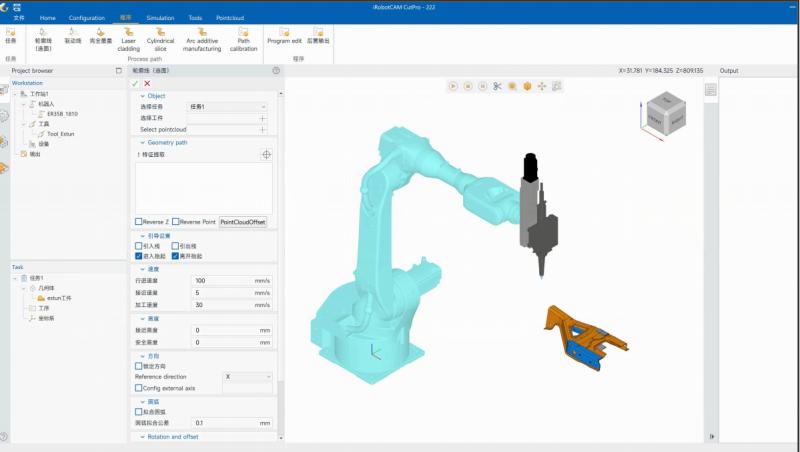This screenshot has height=452, width=800.
Task: Toggle the Config external axis checkbox
Action: pos(138,388)
